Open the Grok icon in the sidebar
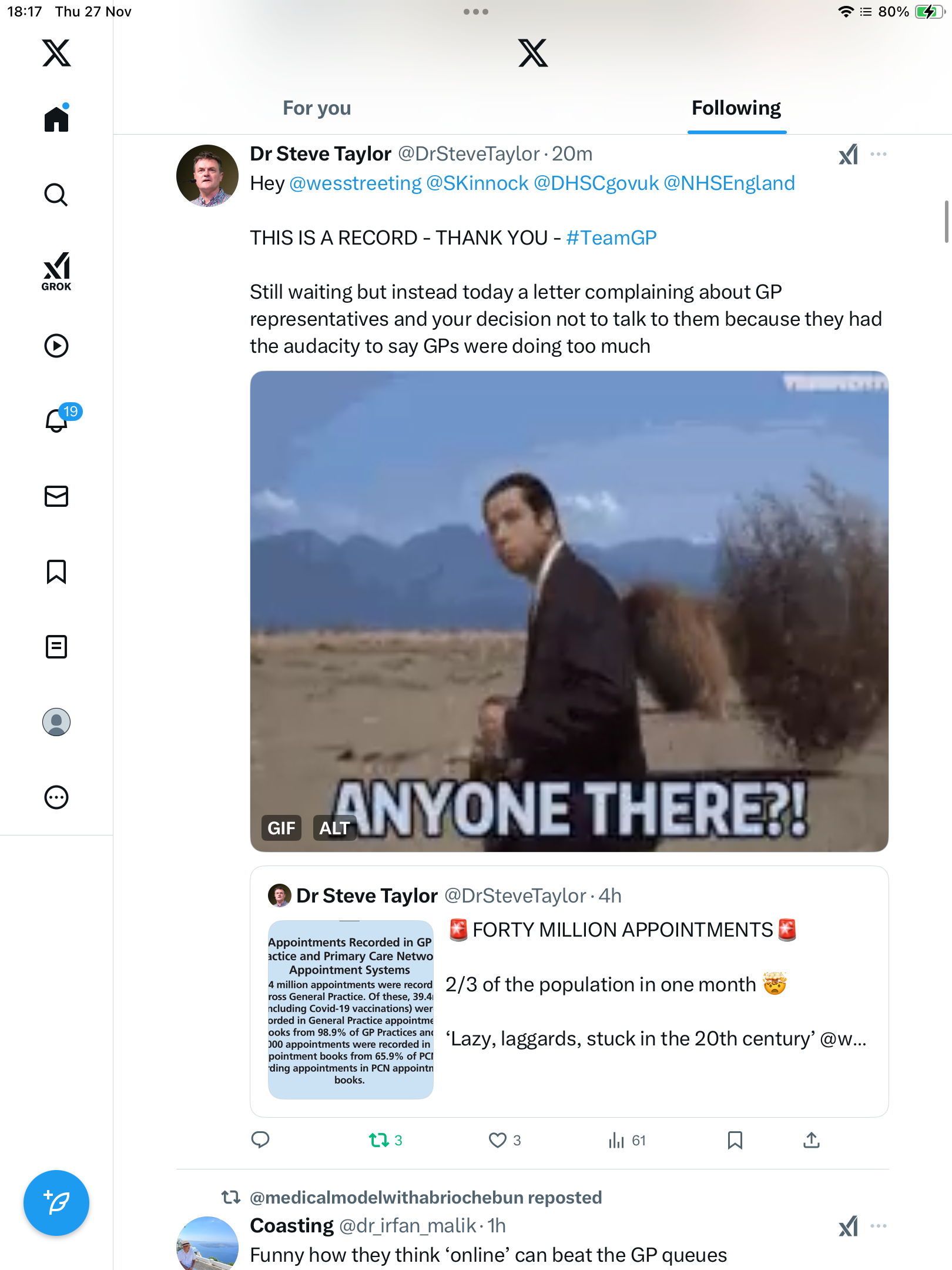 pyautogui.click(x=56, y=271)
